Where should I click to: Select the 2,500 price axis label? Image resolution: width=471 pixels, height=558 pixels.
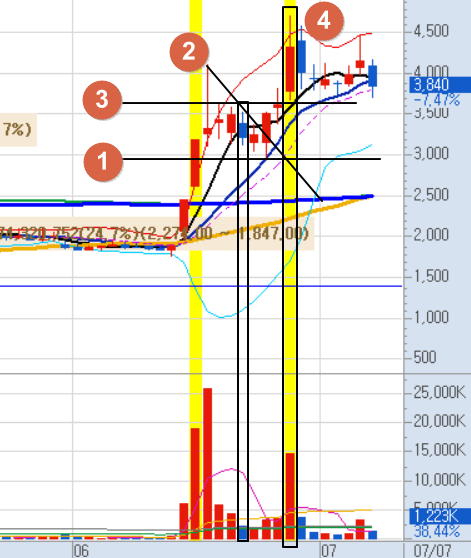coord(431,195)
